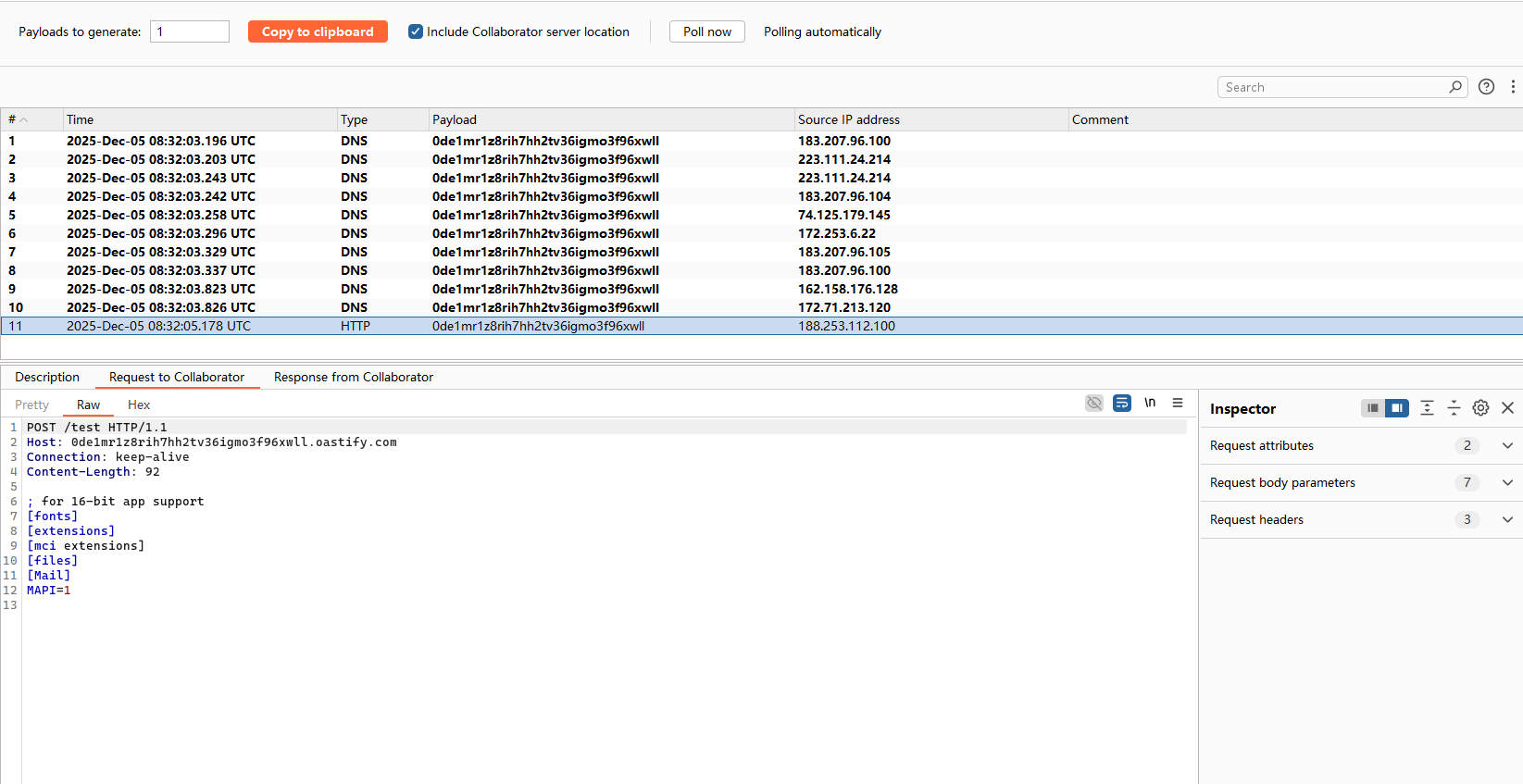The width and height of the screenshot is (1523, 784).
Task: Select row with source 172.253.6.22
Action: [761, 233]
